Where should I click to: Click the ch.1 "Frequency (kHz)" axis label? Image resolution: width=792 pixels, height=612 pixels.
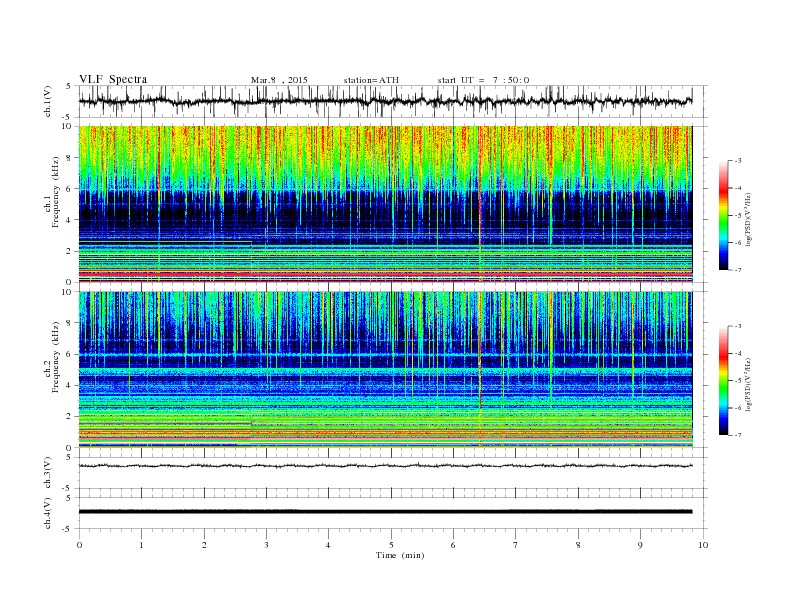coord(56,192)
